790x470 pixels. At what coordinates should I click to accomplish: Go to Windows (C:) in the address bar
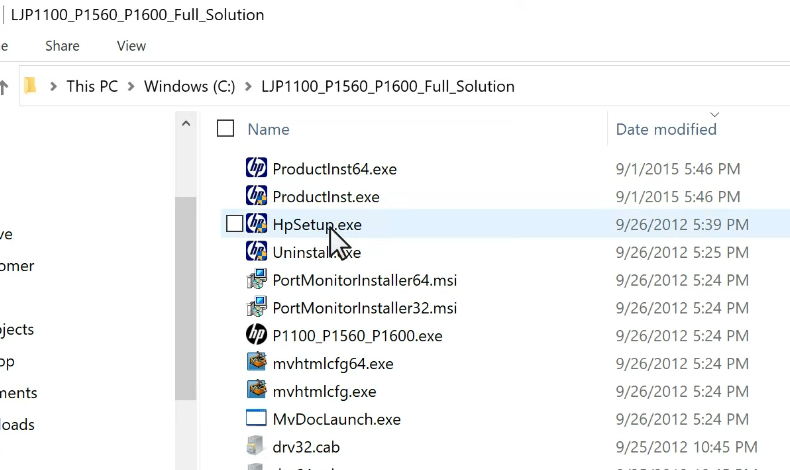[189, 86]
